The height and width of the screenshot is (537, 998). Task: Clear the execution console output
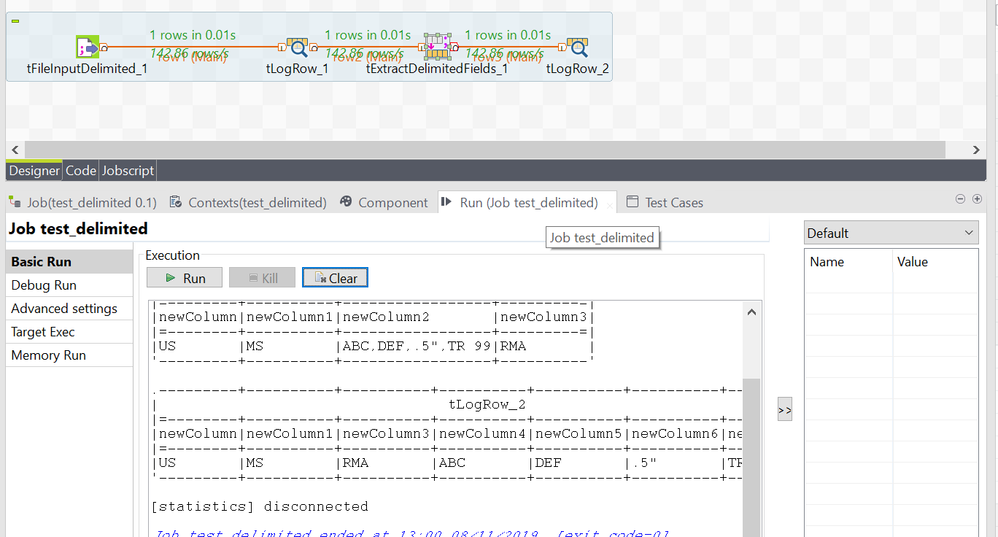[x=335, y=278]
